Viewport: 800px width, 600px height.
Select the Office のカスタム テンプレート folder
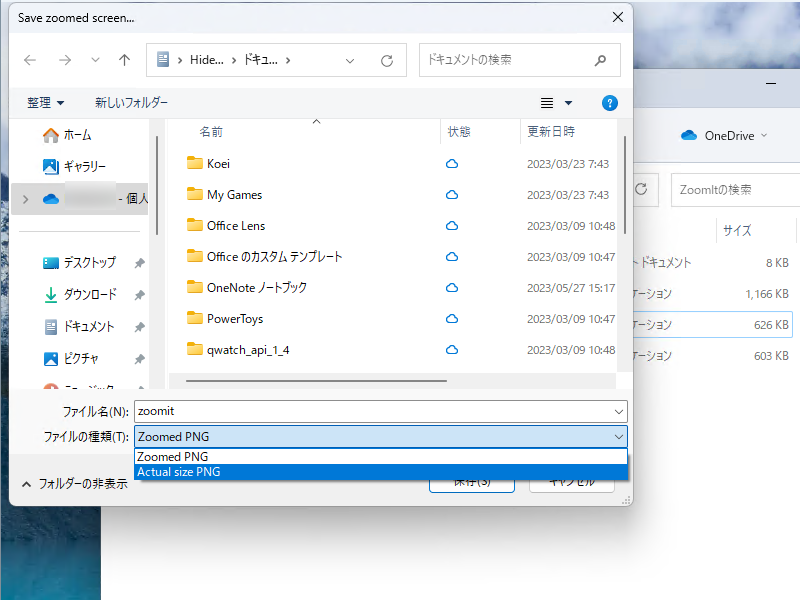274,257
